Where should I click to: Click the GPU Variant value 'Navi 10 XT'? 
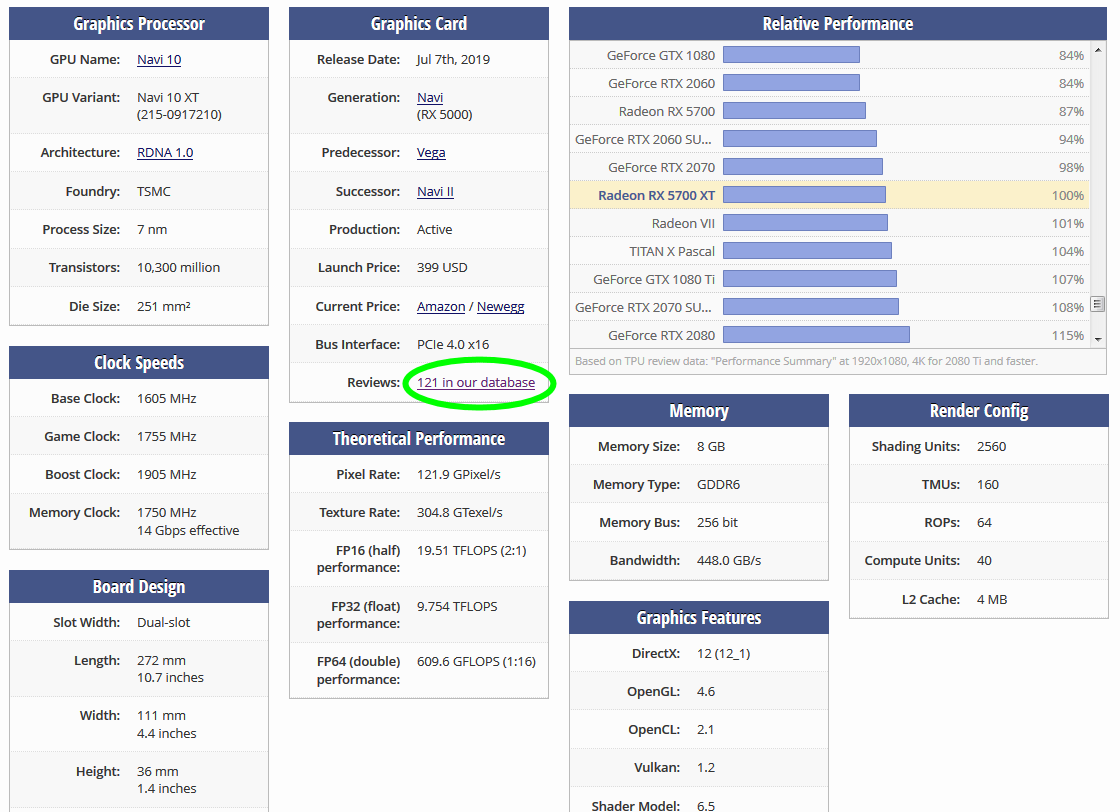(x=168, y=97)
